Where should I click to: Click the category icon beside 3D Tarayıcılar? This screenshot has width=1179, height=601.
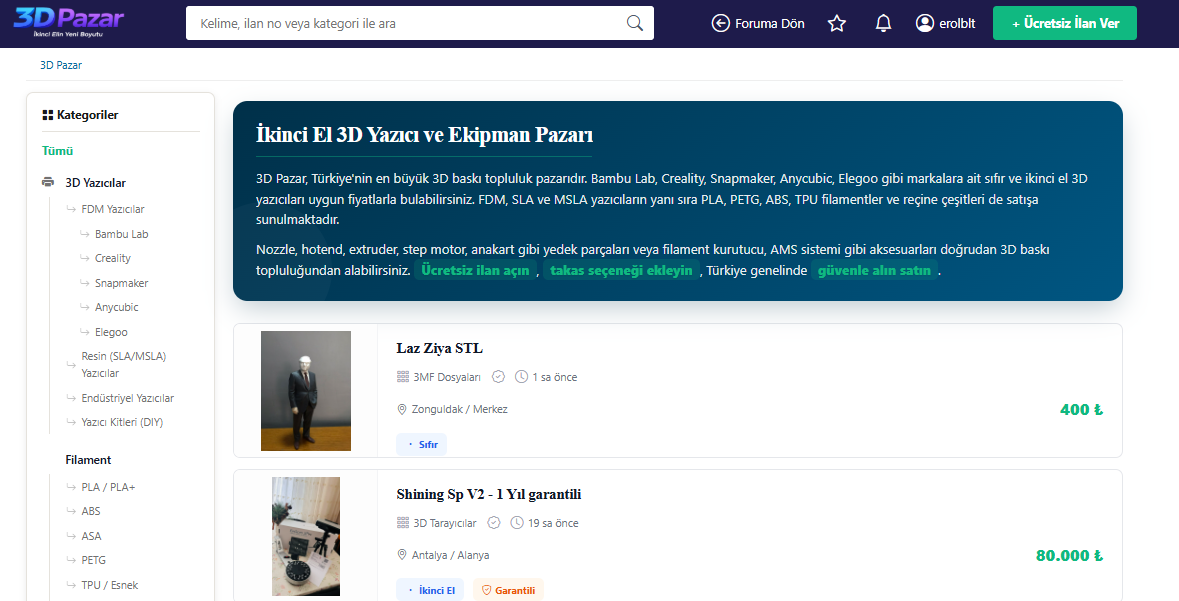[x=402, y=522]
